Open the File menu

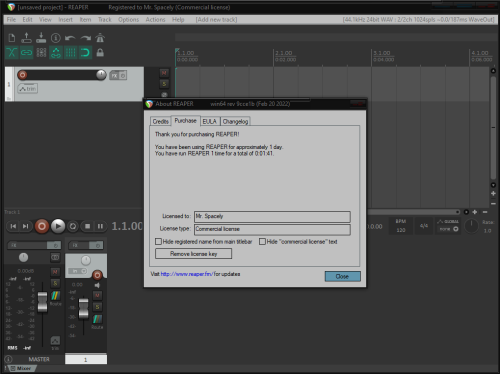[11, 20]
